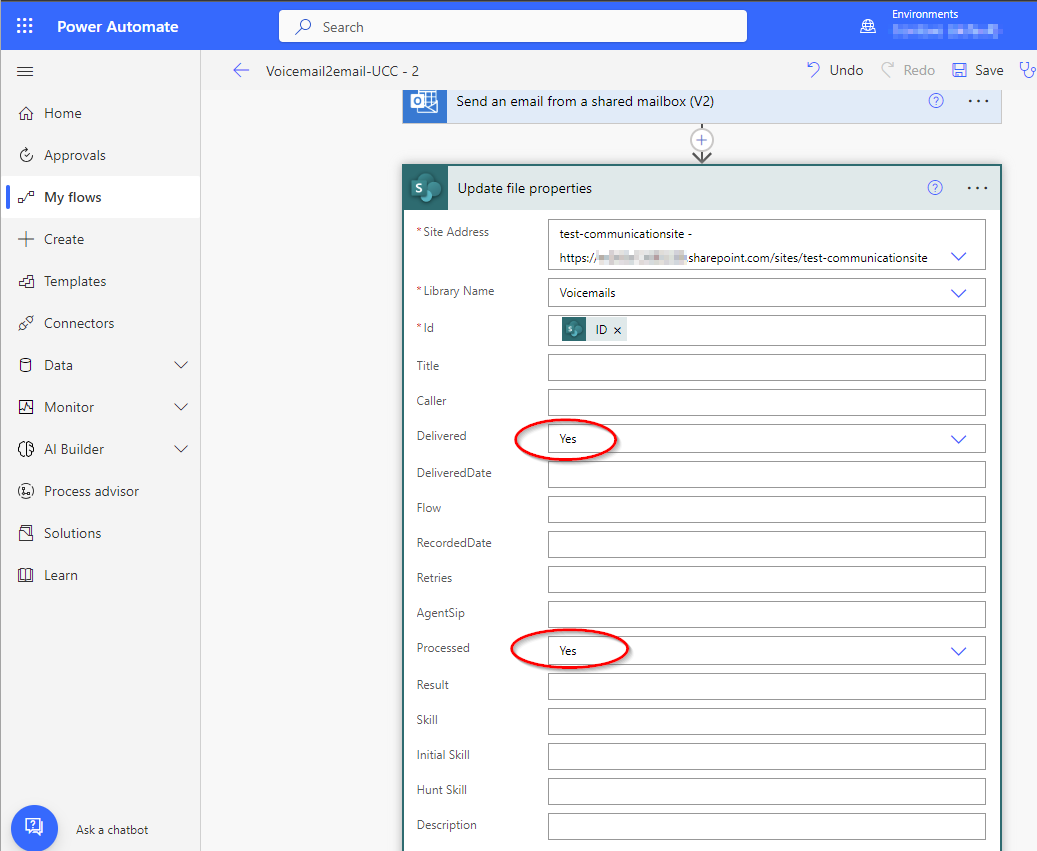Click the Learn book icon
Viewport: 1037px width, 851px height.
[x=26, y=575]
